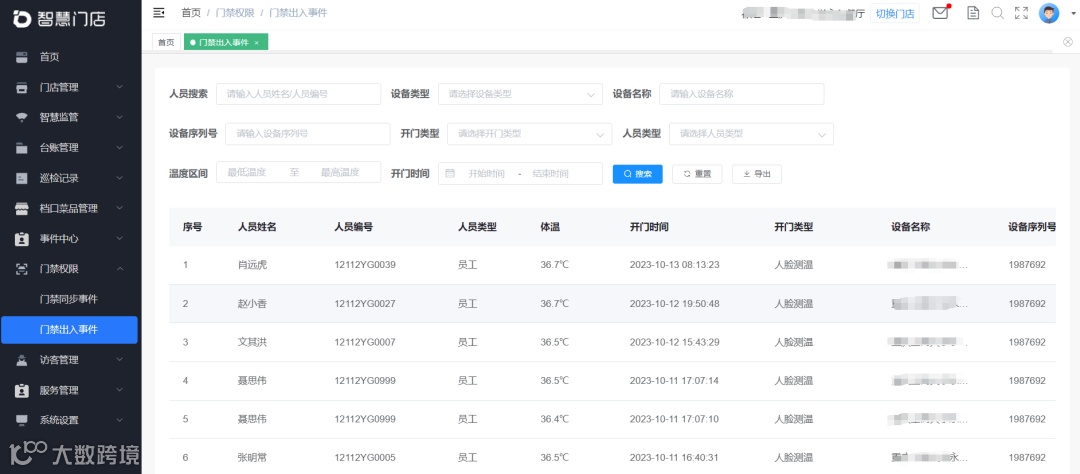The width and height of the screenshot is (1080, 474).
Task: Click 首页 in the breadcrumb
Action: click(x=191, y=13)
